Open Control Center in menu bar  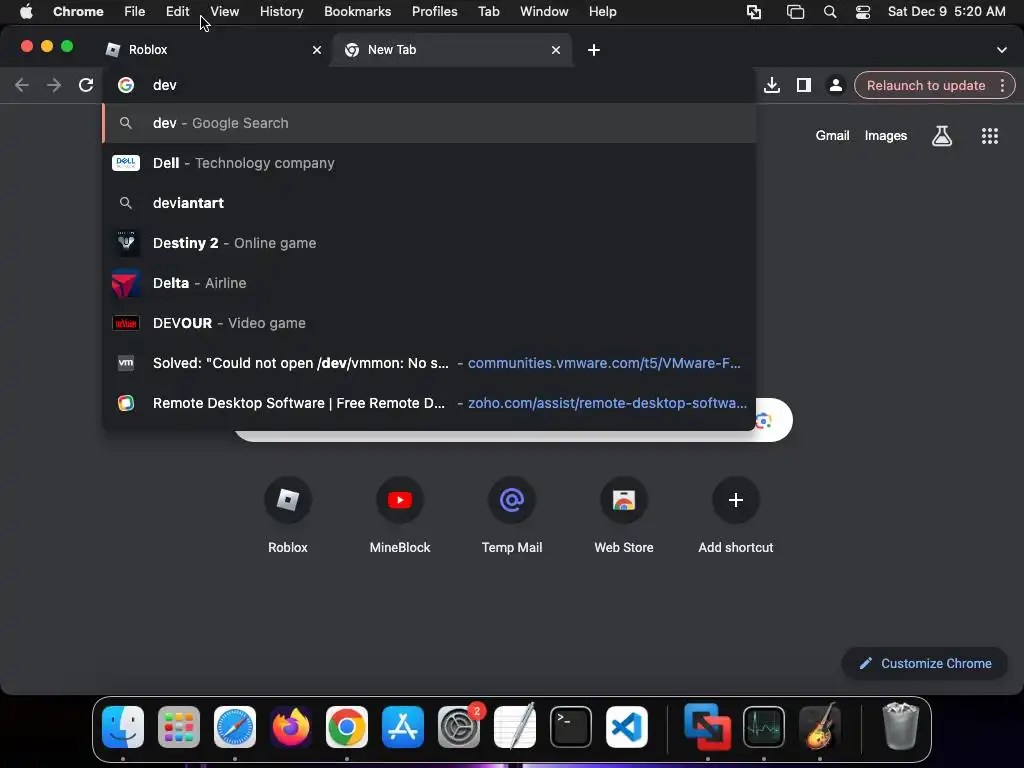[x=863, y=12]
